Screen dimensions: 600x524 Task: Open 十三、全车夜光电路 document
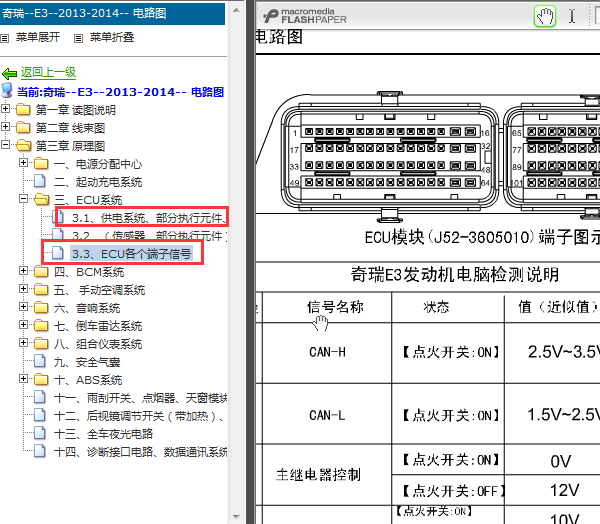tap(103, 434)
